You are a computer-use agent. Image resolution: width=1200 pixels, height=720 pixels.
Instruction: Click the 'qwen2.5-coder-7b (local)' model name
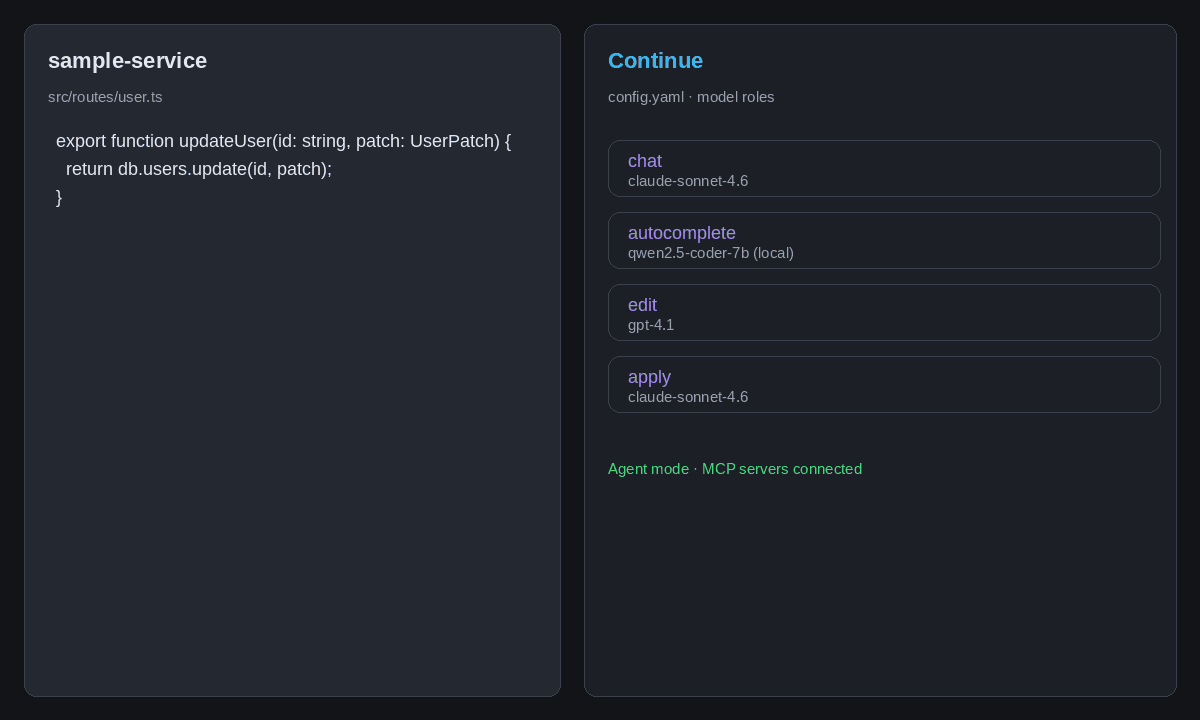(x=711, y=253)
